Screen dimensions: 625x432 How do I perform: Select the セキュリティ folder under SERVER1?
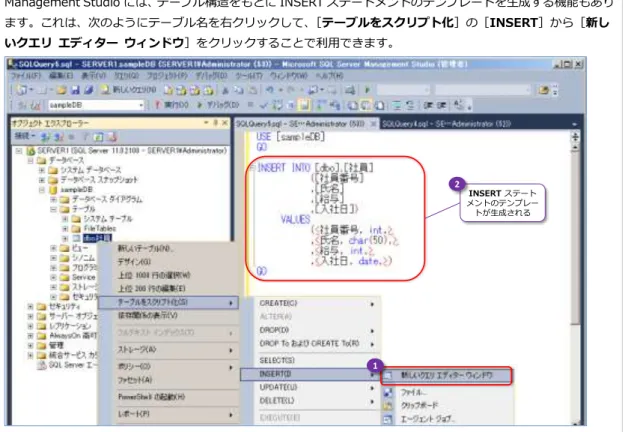(x=64, y=306)
